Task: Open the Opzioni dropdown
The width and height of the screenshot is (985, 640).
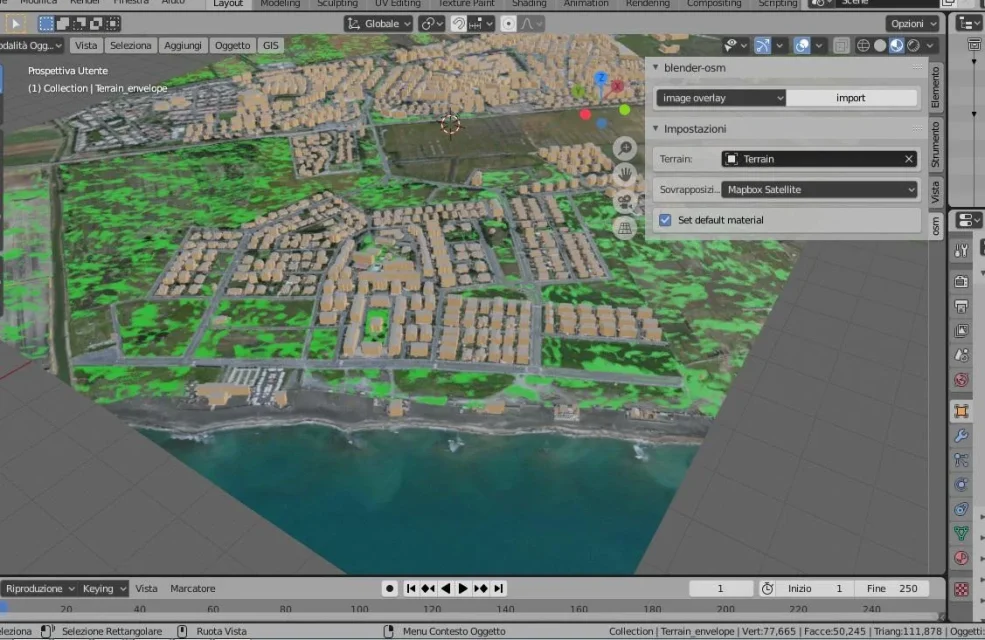Action: tap(913, 24)
